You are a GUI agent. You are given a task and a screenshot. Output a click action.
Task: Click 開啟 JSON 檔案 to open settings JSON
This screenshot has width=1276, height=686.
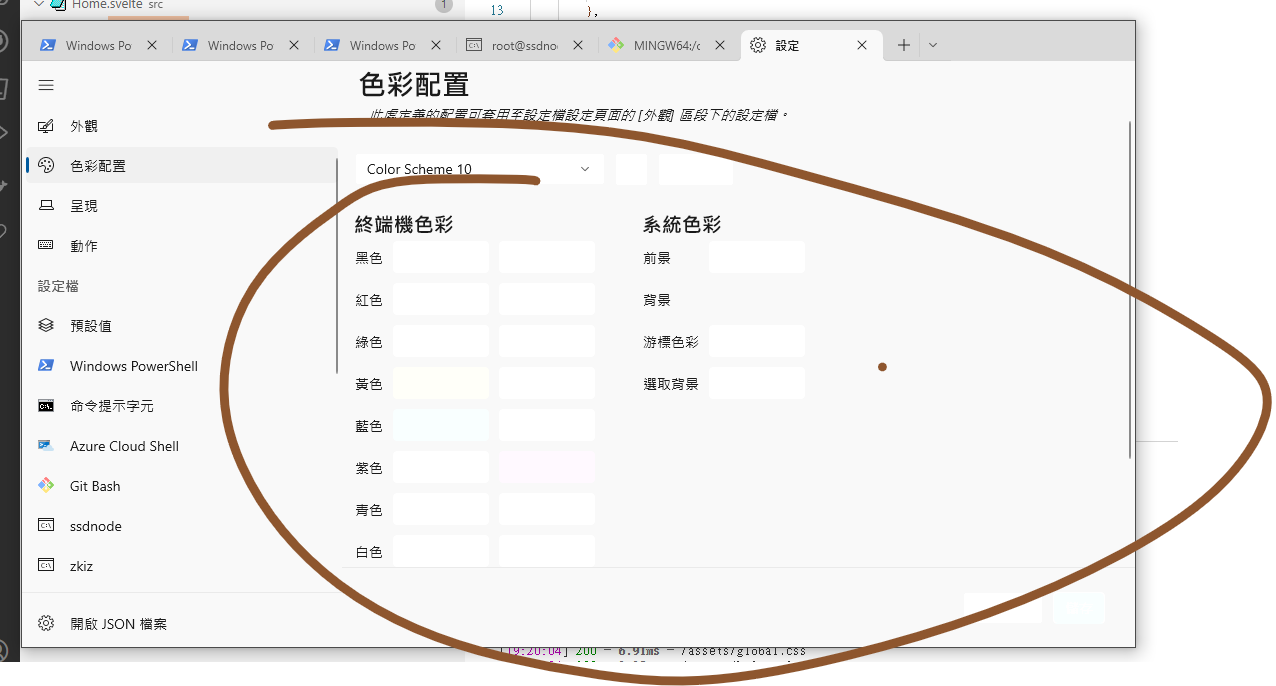click(x=182, y=624)
